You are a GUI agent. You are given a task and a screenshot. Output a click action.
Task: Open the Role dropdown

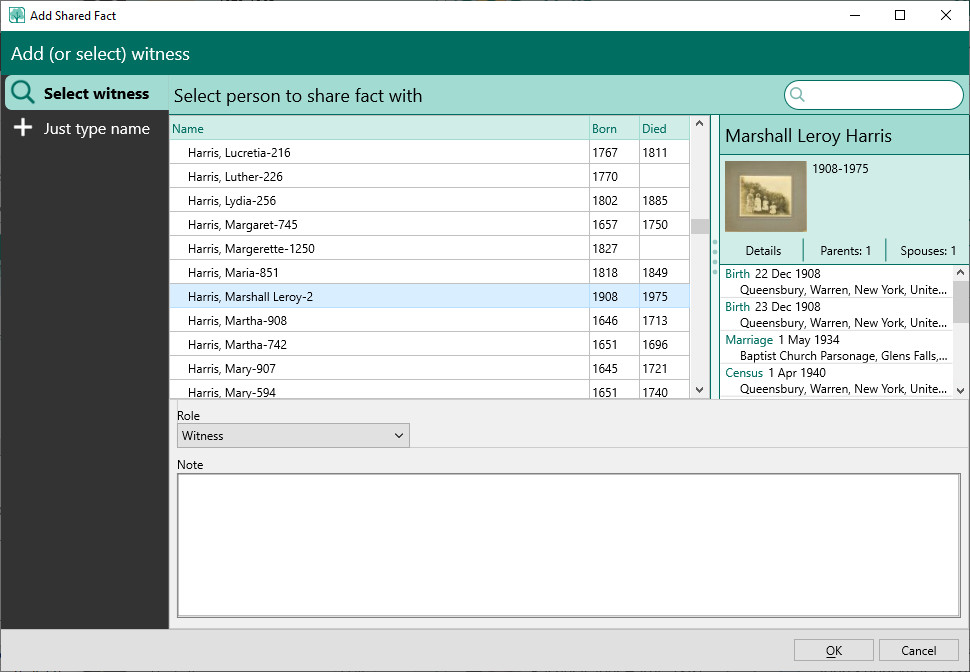(293, 436)
